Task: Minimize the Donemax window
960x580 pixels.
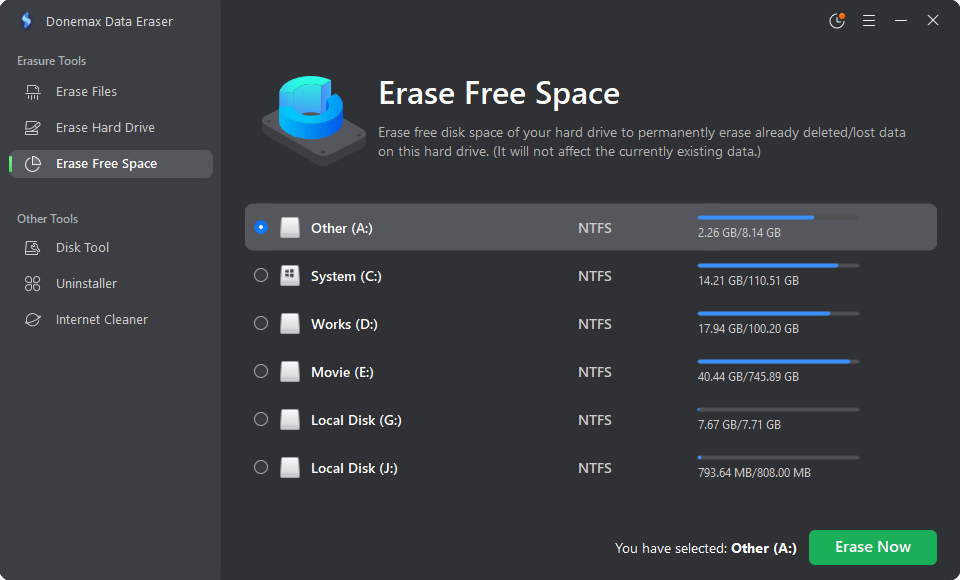Action: pos(901,21)
